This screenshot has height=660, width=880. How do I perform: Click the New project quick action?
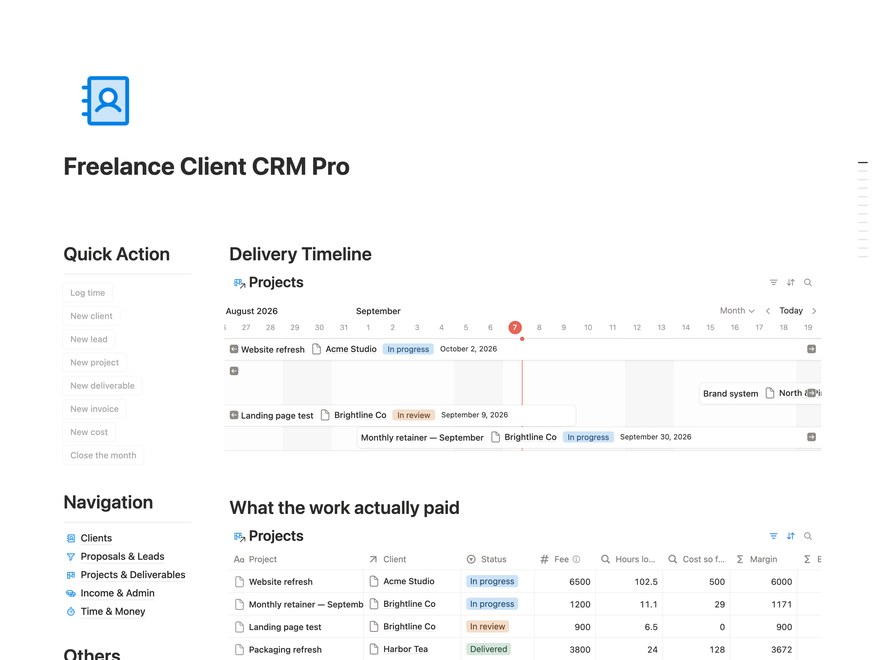(95, 363)
